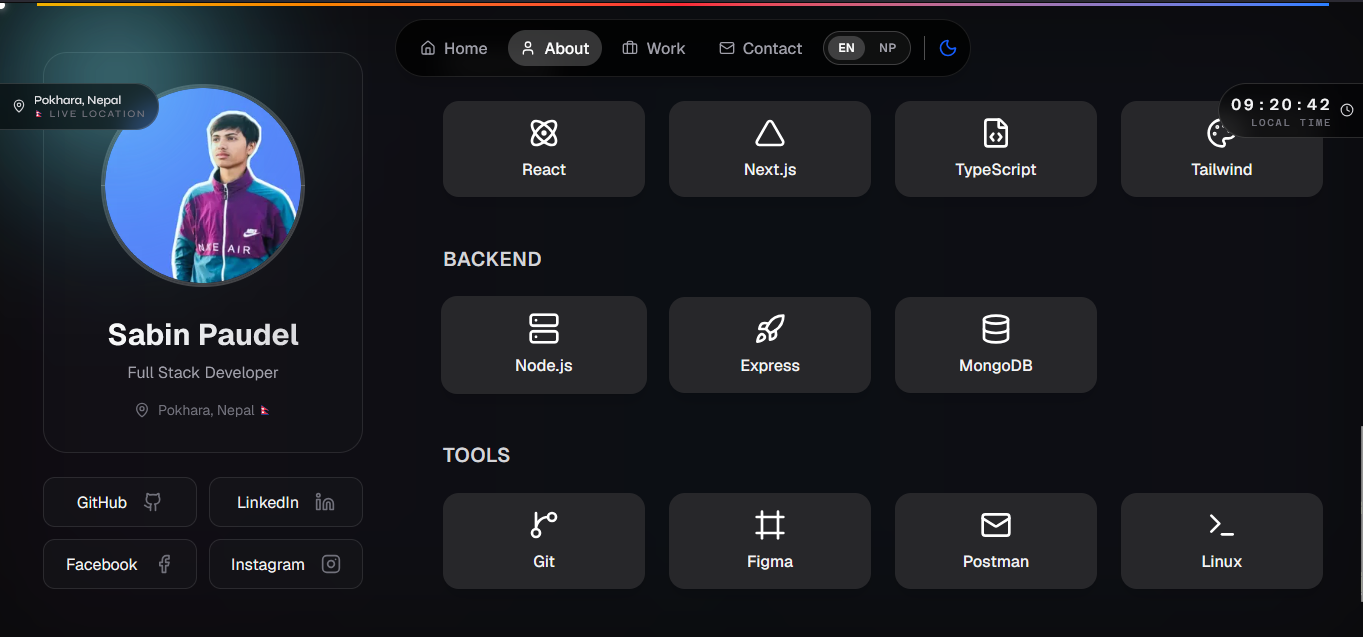Click the TypeScript file-code icon
The width and height of the screenshot is (1363, 637).
pos(996,133)
